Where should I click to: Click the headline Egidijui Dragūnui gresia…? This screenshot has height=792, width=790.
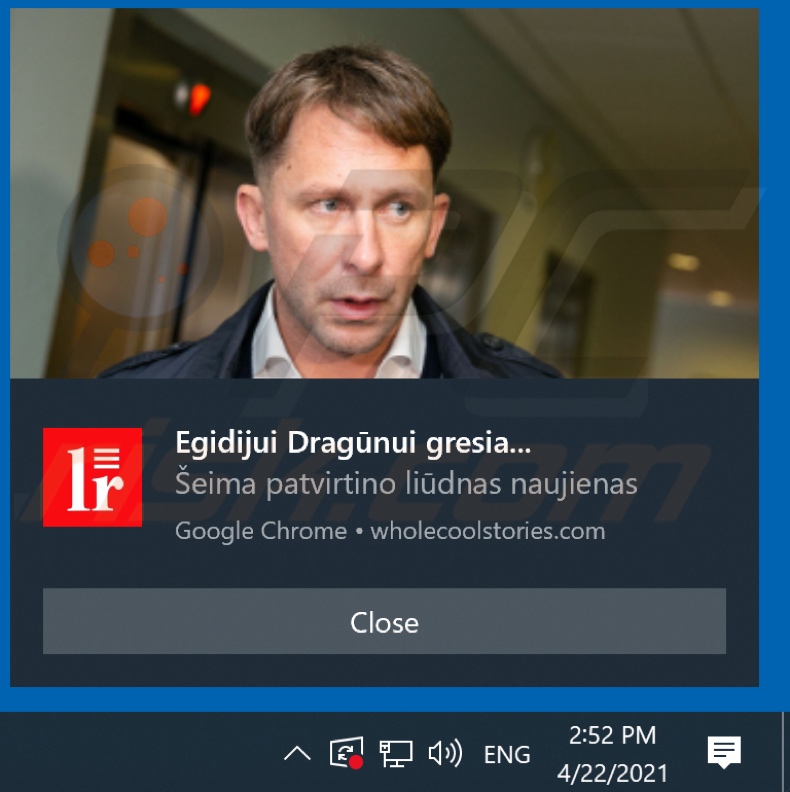tap(353, 443)
